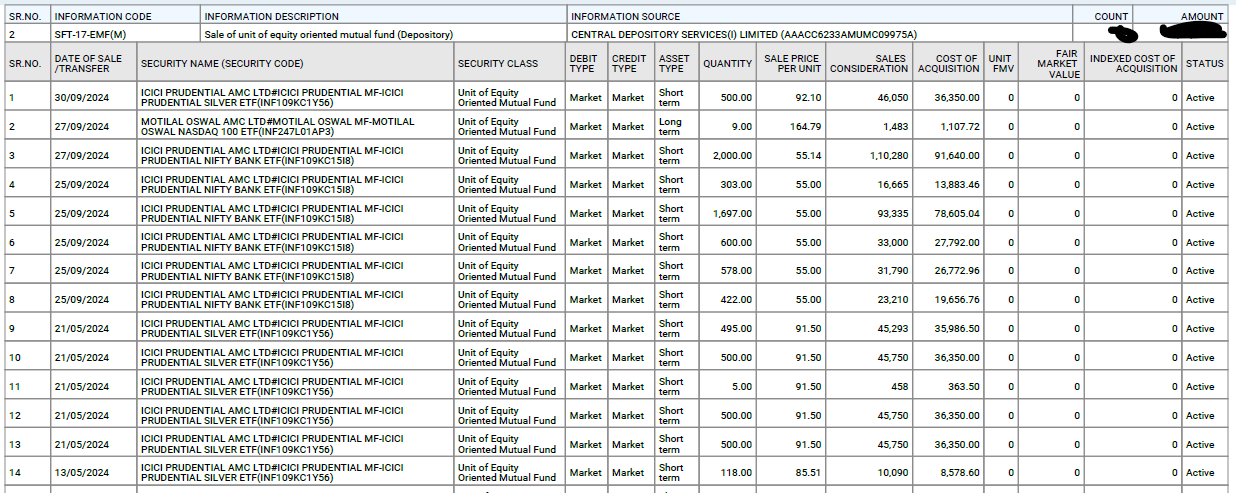
Task: Select cost of acquisition 26,772.96
Action: click(957, 271)
